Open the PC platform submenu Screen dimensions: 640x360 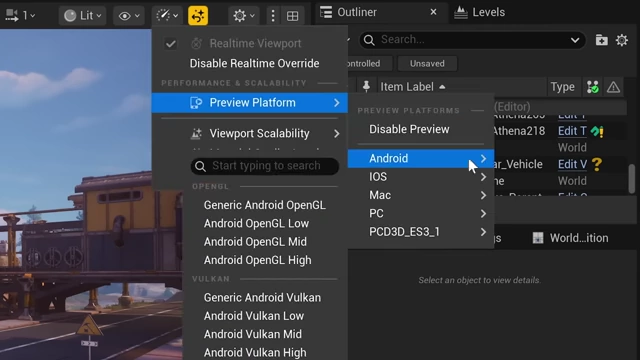click(x=421, y=213)
